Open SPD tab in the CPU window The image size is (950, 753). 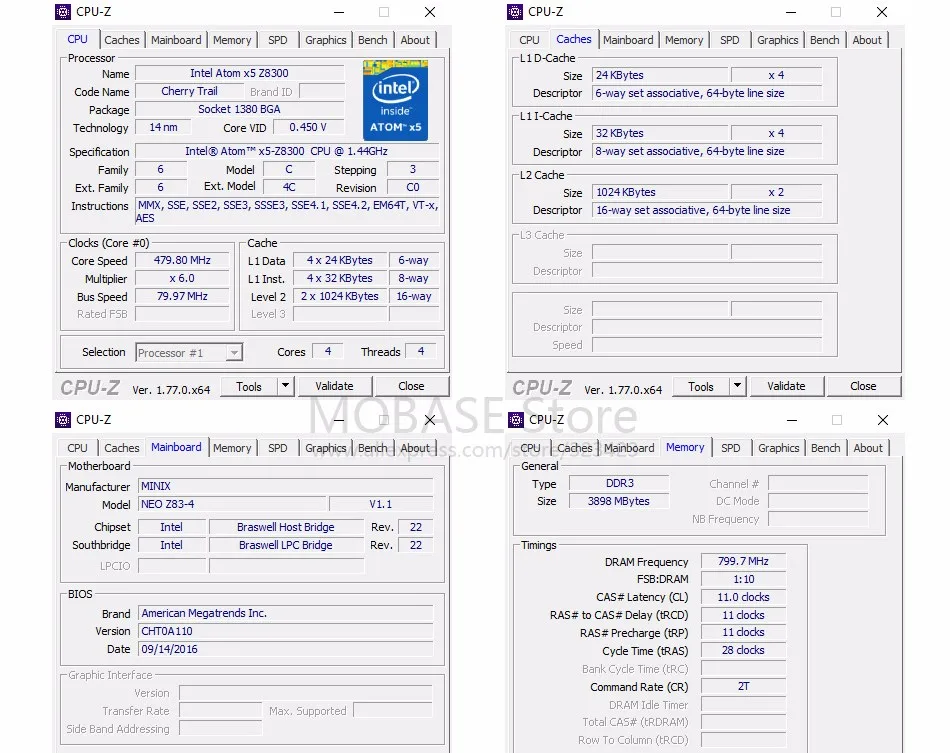point(278,40)
